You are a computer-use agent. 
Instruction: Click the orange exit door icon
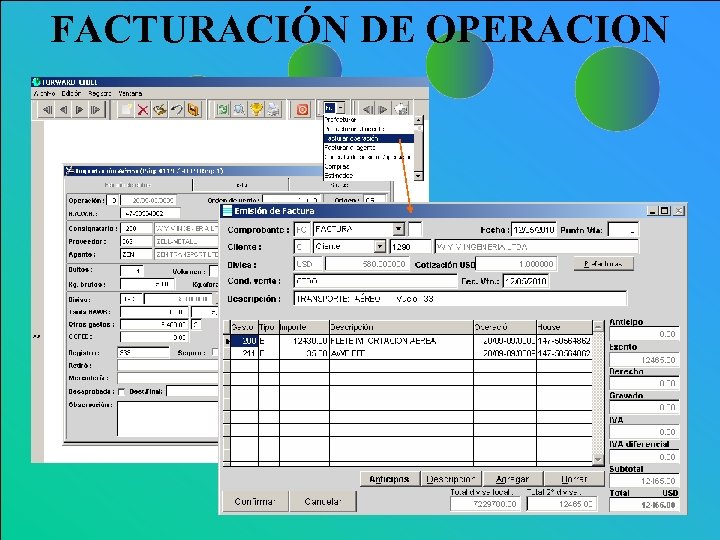[193, 110]
